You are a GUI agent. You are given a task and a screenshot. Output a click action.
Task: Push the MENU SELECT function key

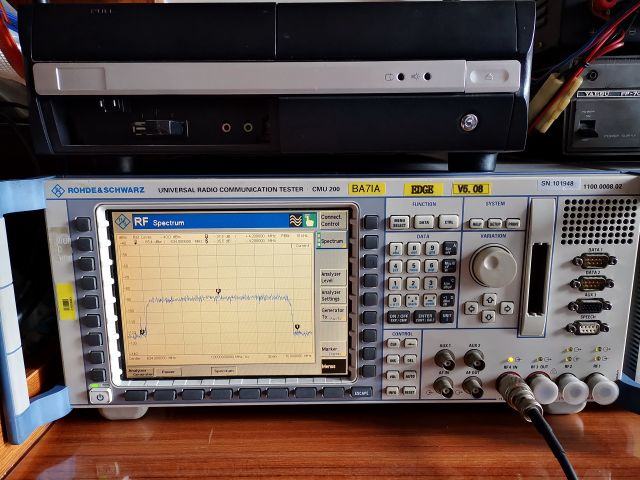[399, 222]
